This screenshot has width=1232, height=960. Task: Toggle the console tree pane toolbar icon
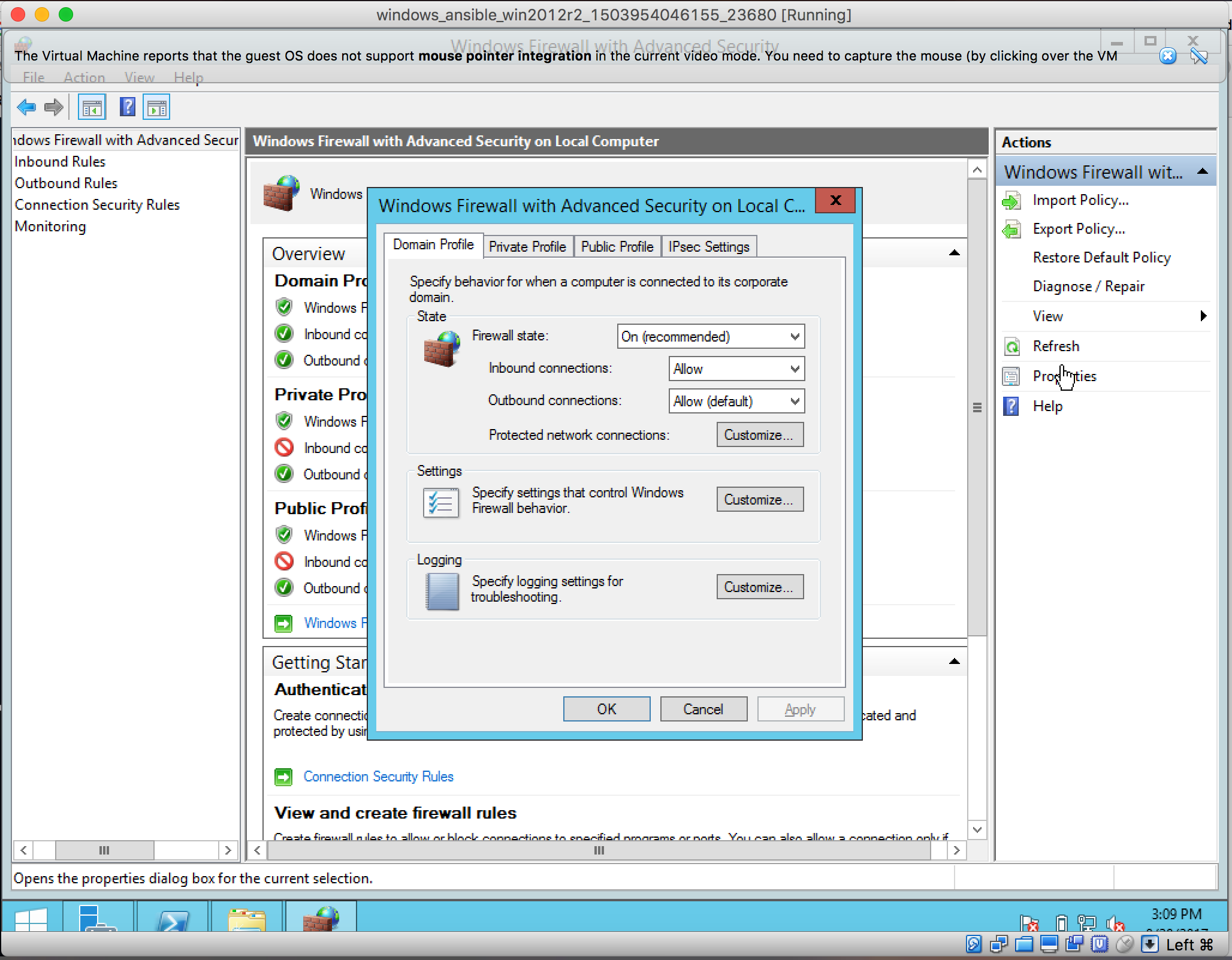(x=92, y=108)
